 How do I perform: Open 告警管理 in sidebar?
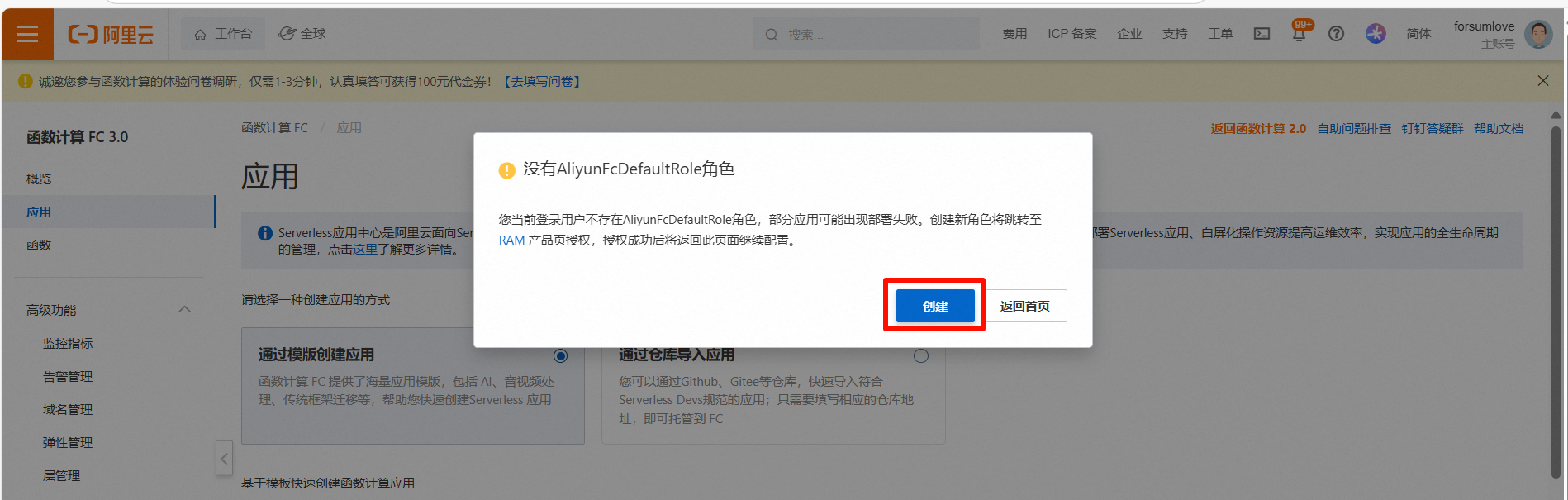(x=68, y=376)
